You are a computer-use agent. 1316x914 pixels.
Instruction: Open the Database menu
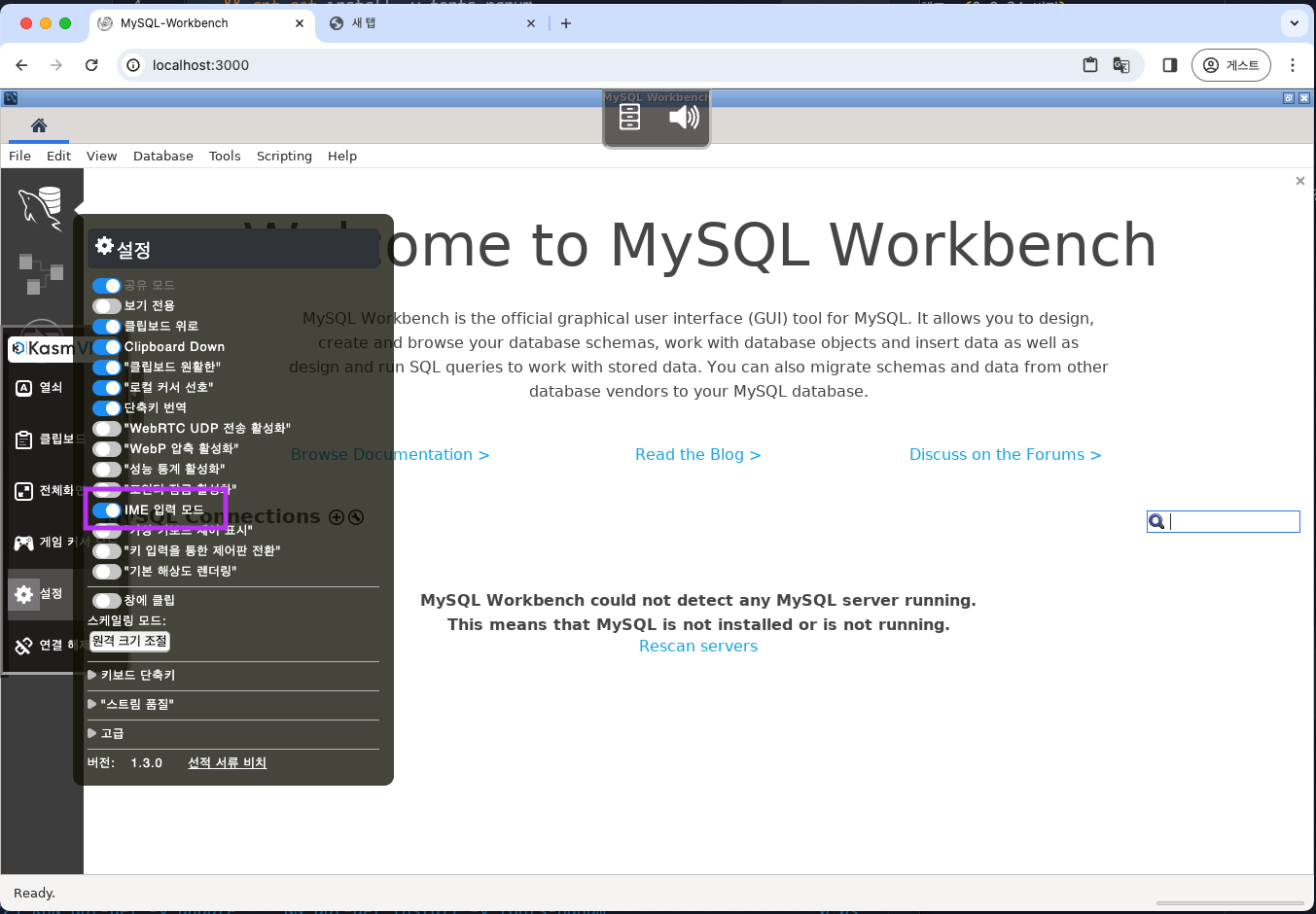(x=162, y=156)
